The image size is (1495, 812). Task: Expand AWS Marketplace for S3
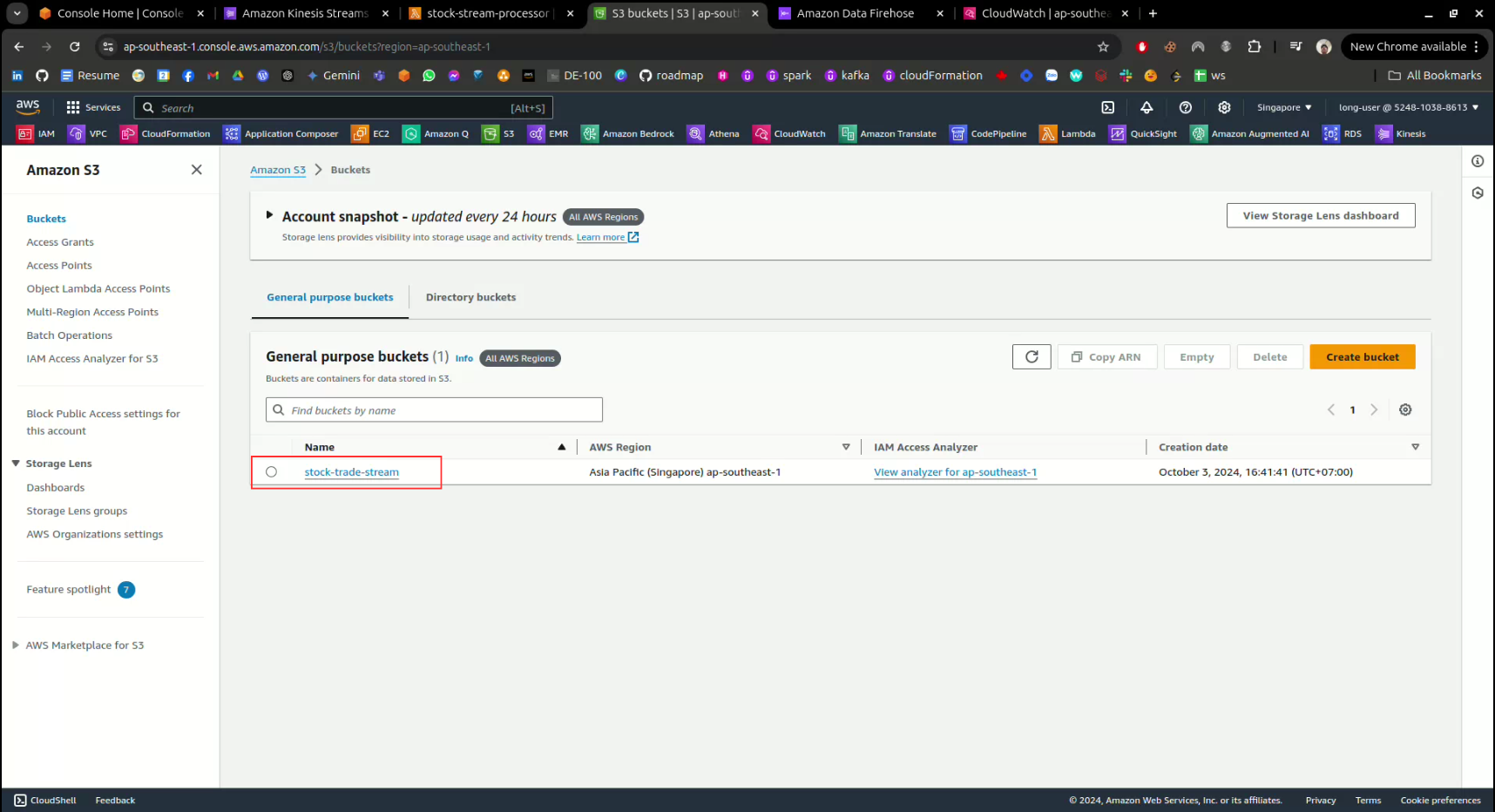(16, 646)
